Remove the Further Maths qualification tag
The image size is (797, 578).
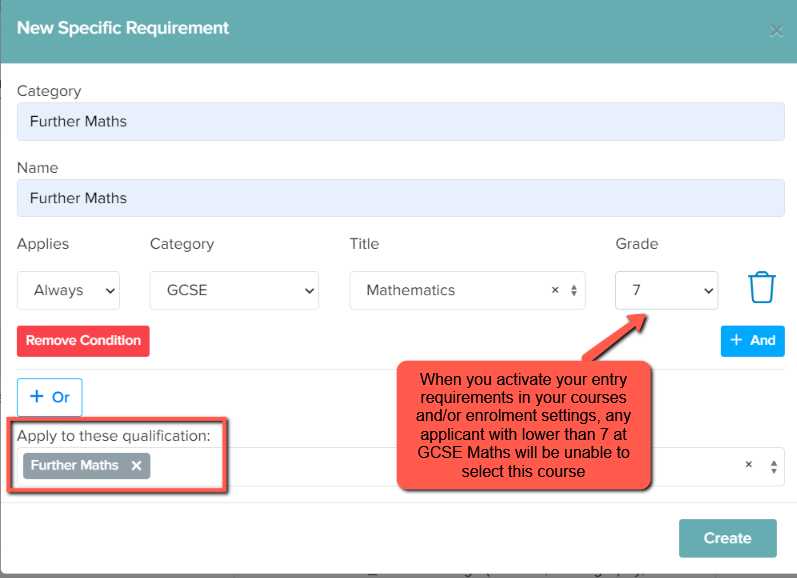pos(136,466)
